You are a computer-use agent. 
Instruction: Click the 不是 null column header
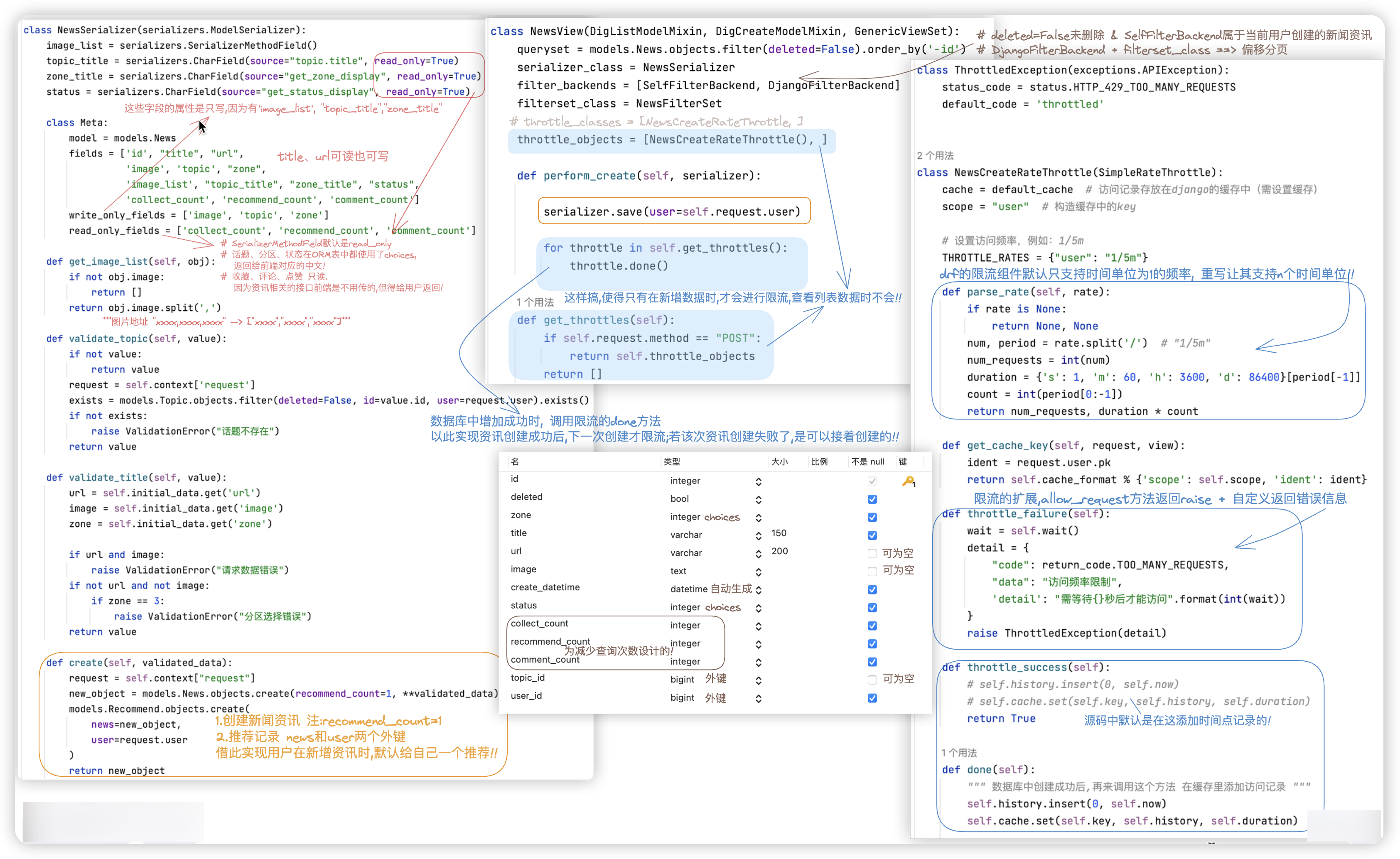(867, 461)
